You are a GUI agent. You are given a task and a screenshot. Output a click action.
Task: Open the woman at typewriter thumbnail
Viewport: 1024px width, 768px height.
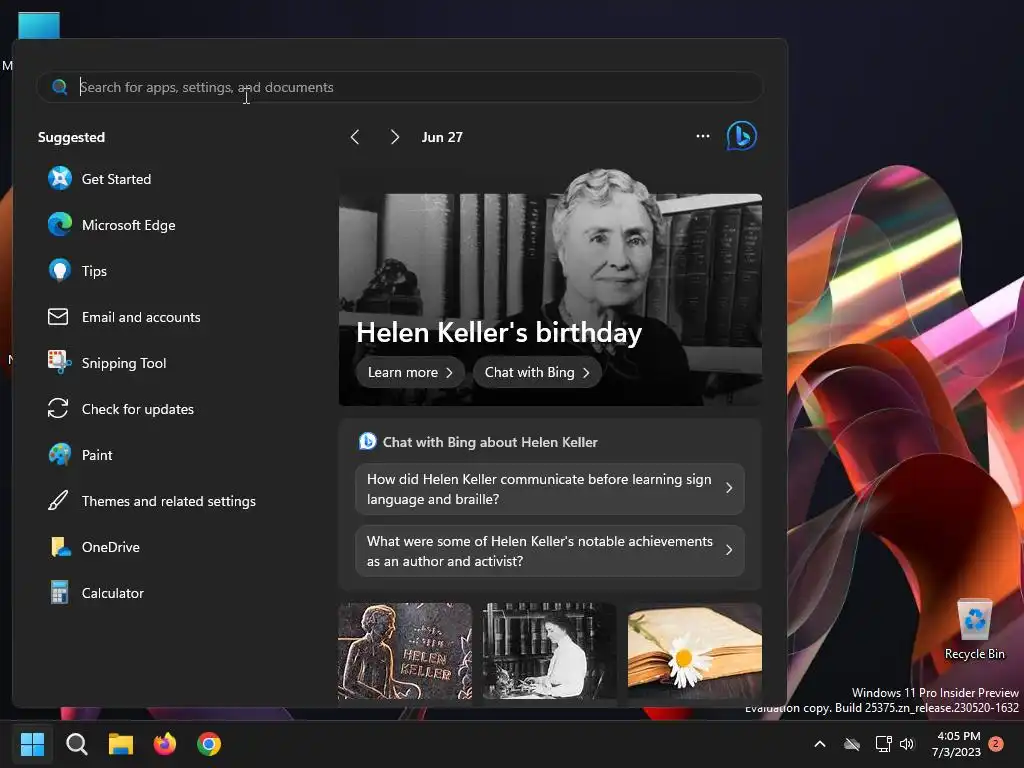click(549, 651)
